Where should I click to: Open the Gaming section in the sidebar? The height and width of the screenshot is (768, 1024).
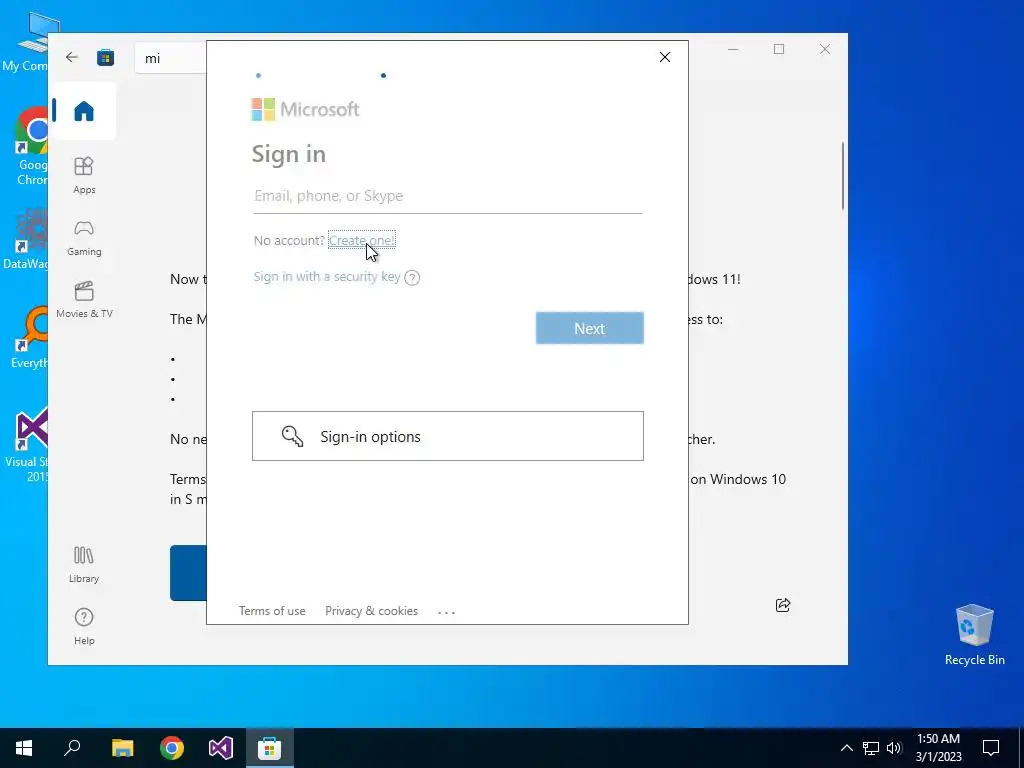coord(84,238)
